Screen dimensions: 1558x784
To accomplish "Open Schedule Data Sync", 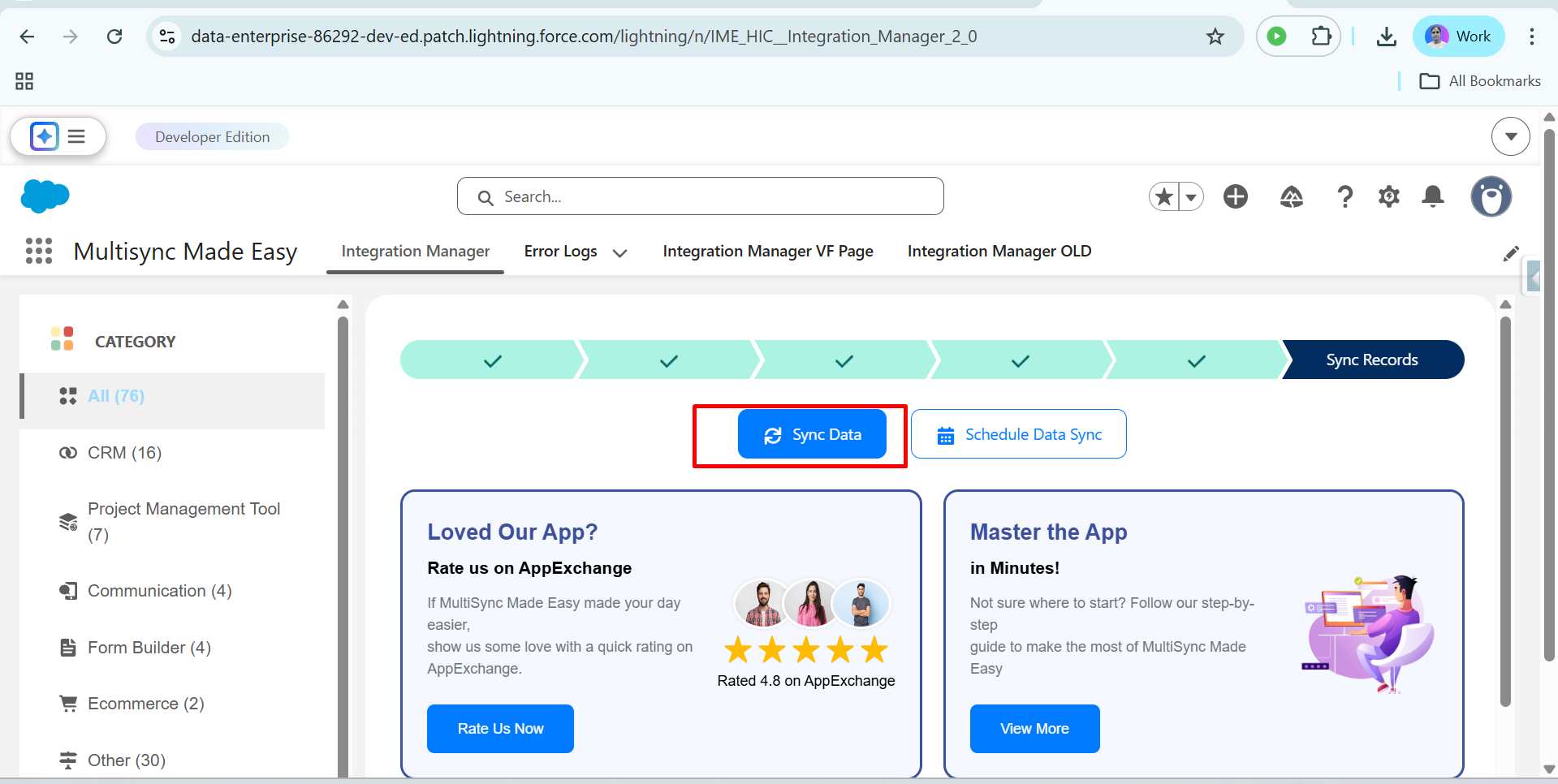I will [x=1018, y=434].
